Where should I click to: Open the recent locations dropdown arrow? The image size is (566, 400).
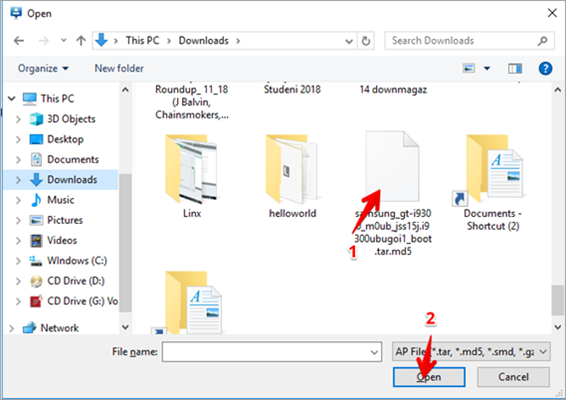click(x=64, y=40)
